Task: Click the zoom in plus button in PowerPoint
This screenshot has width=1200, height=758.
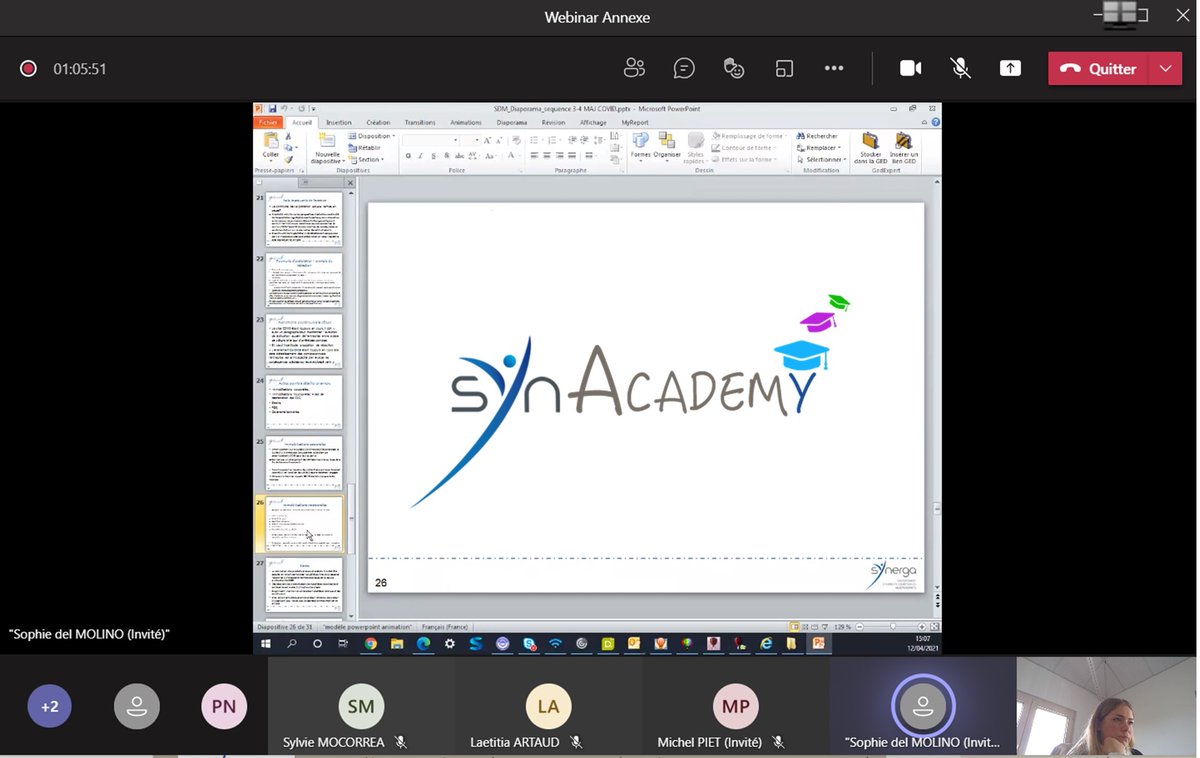Action: click(x=922, y=627)
